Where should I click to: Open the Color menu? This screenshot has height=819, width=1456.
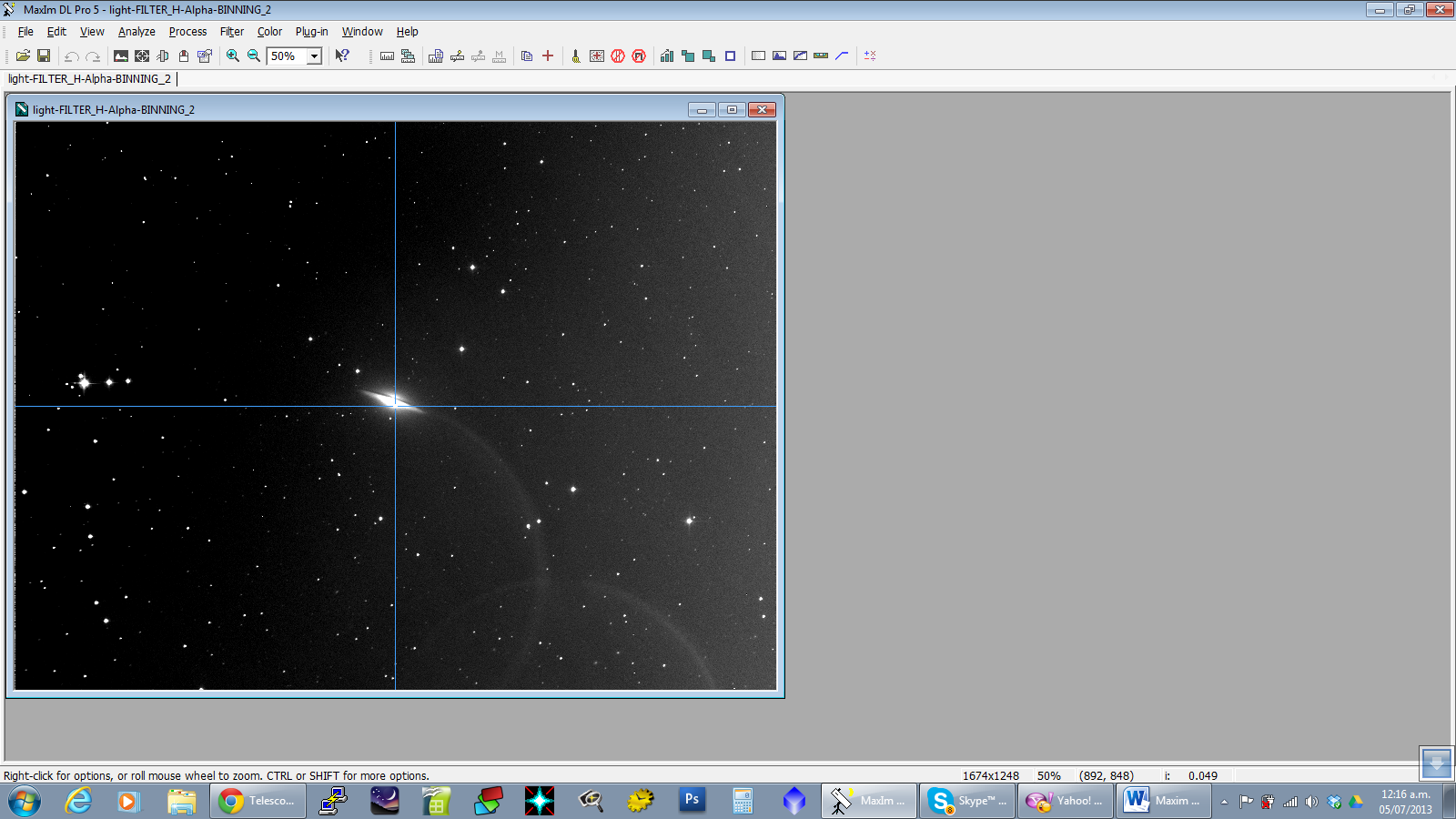coord(269,31)
